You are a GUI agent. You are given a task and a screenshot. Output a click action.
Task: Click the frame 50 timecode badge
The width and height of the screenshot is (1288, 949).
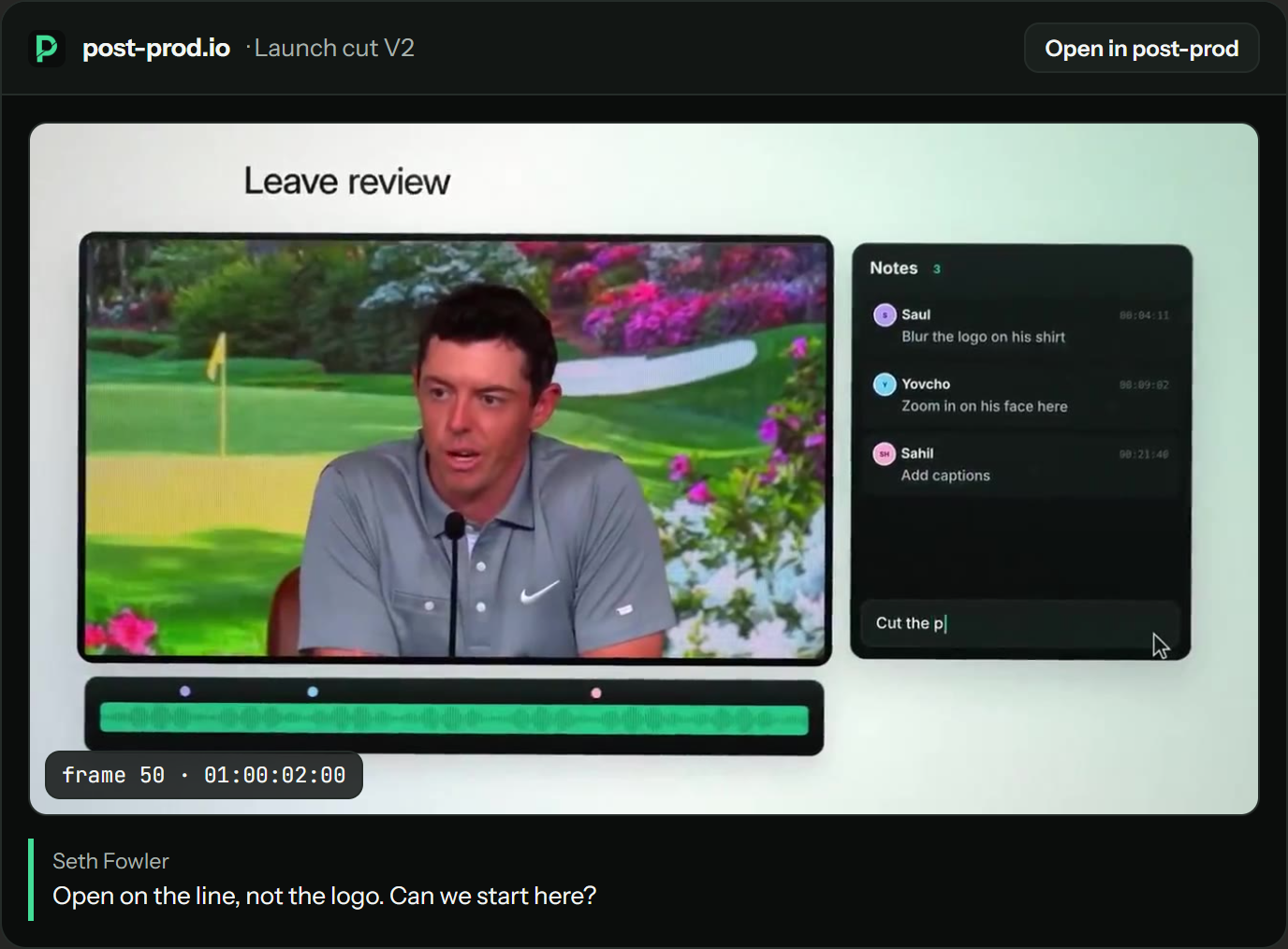pos(204,775)
